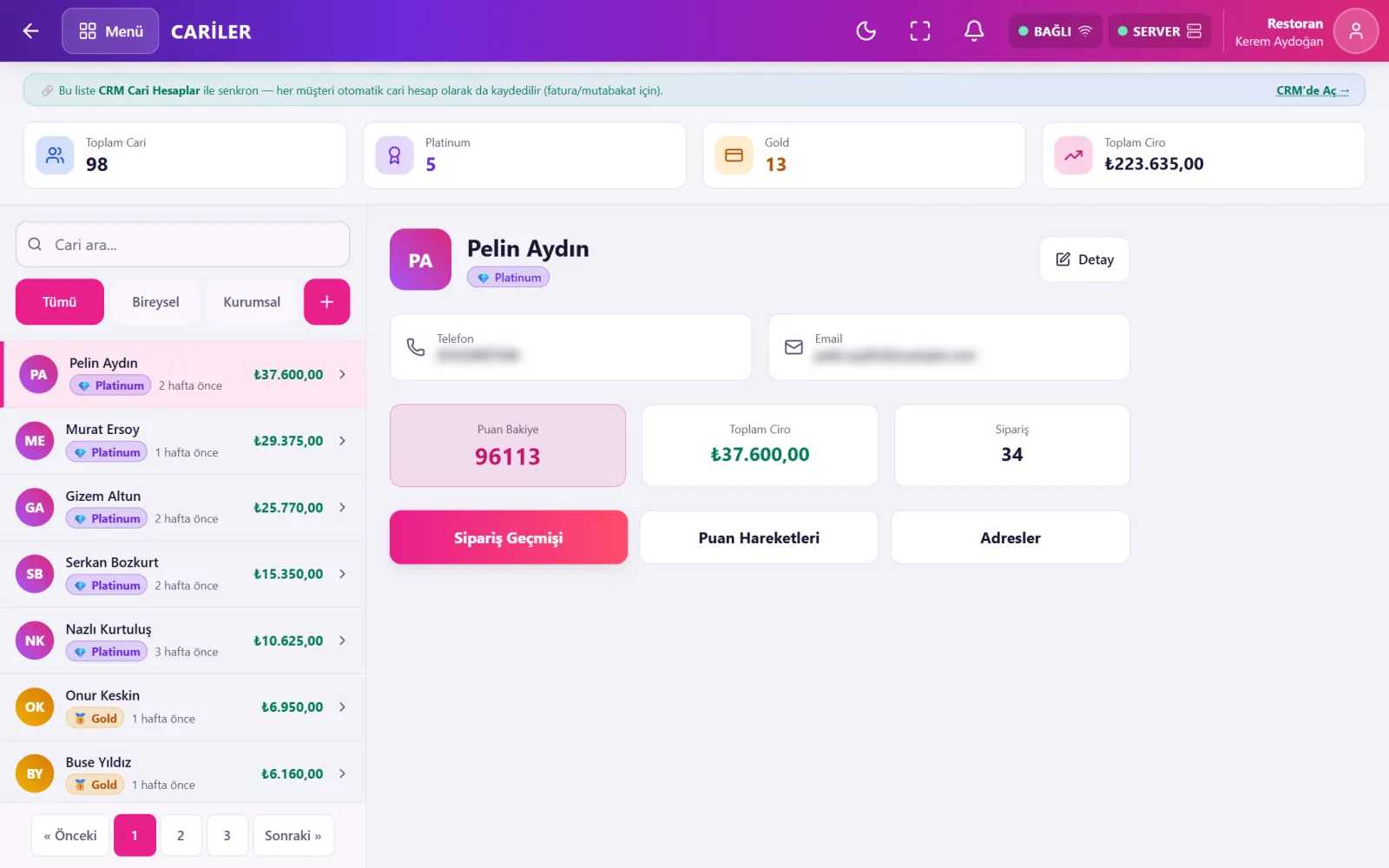The width and height of the screenshot is (1389, 868).
Task: Click the ME avatar of Murat Ersoy
Action: (x=35, y=441)
